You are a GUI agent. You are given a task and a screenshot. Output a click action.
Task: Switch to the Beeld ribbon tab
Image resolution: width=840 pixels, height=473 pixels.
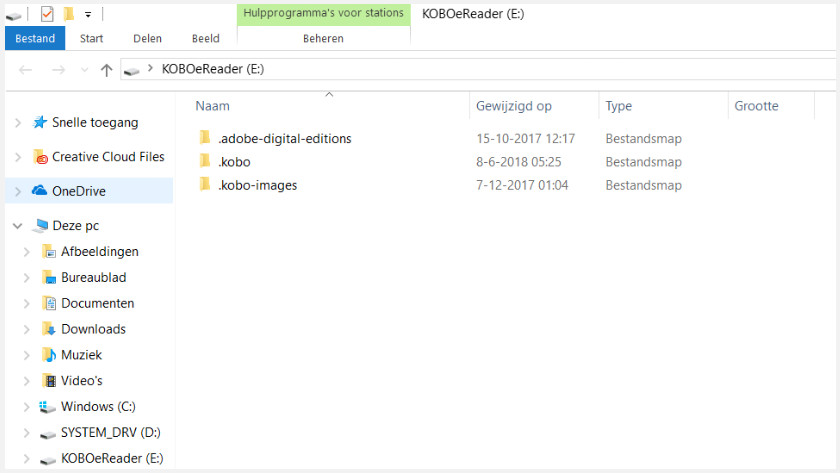[206, 39]
